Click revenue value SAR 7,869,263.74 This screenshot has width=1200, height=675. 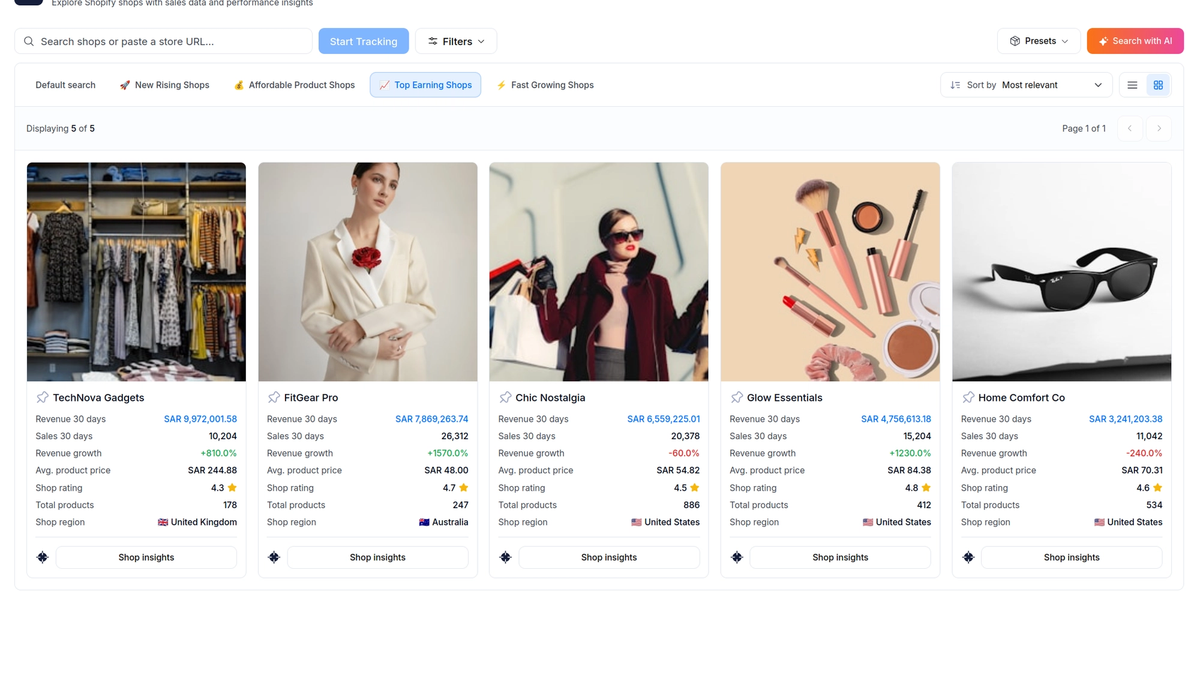(x=432, y=419)
